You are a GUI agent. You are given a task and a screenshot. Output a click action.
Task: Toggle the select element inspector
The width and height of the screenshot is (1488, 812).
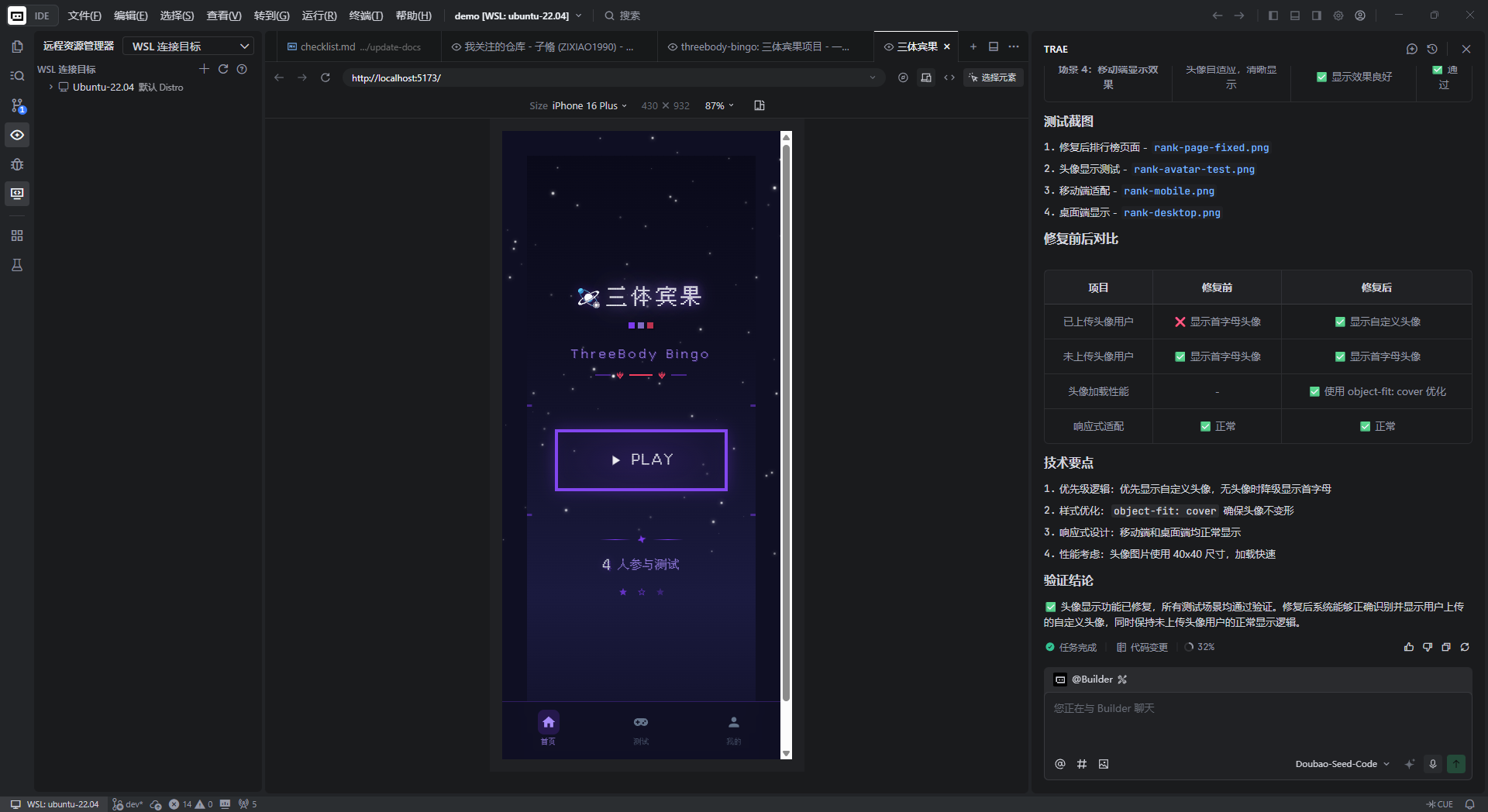[x=993, y=77]
